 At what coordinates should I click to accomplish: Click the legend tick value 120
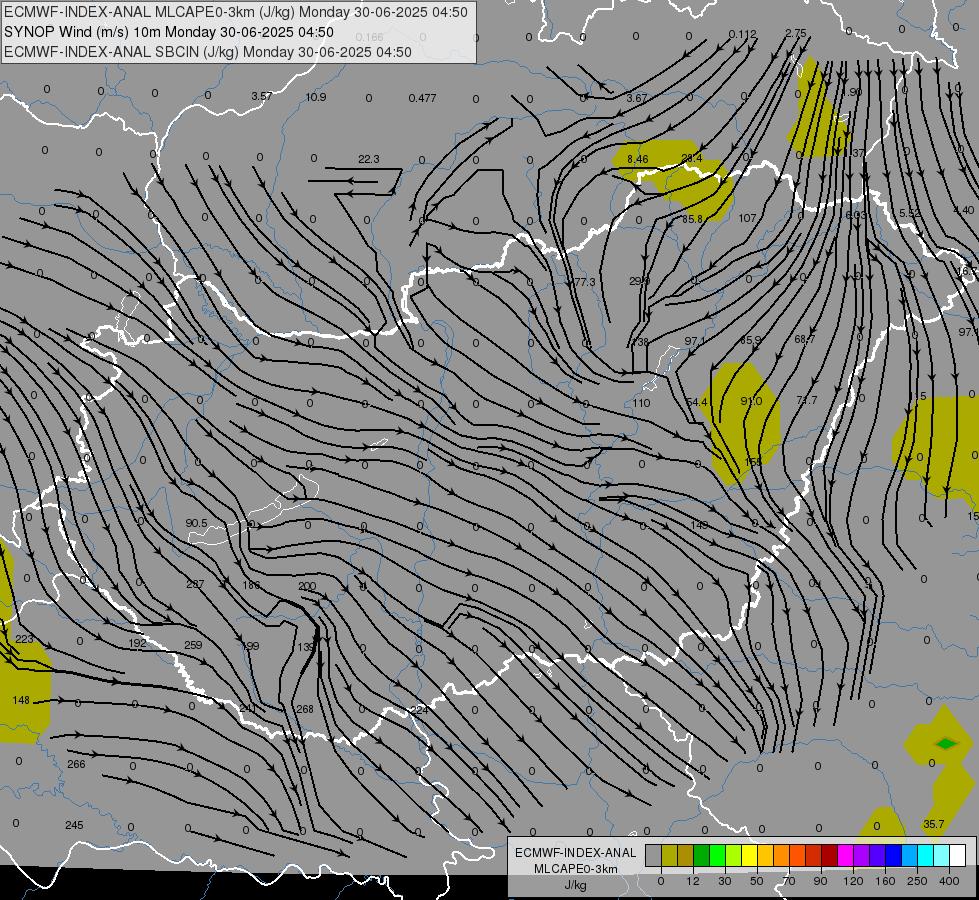pos(853,881)
